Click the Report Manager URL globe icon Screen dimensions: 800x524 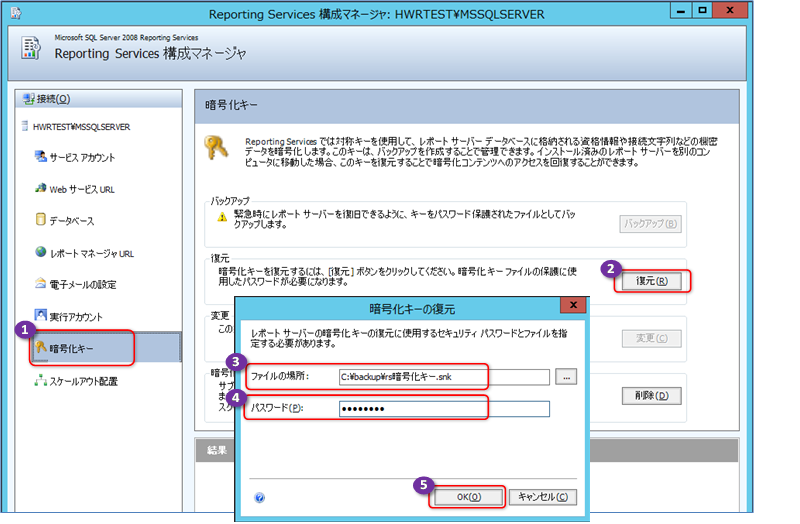coord(40,252)
